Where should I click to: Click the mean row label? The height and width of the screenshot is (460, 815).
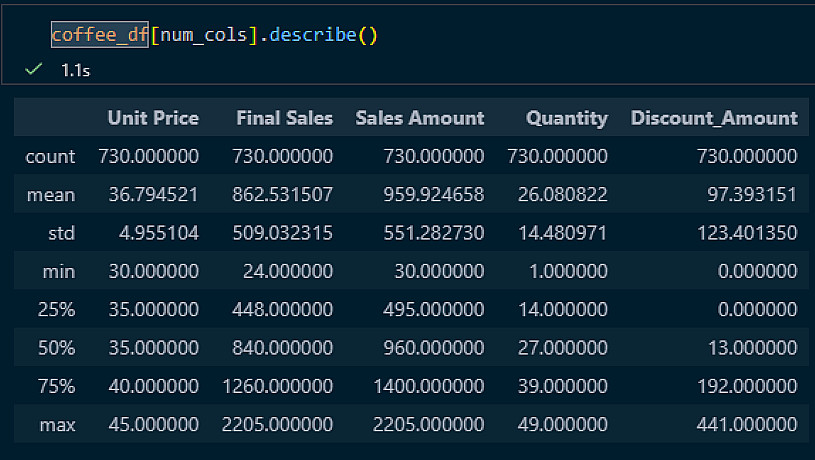[51, 195]
